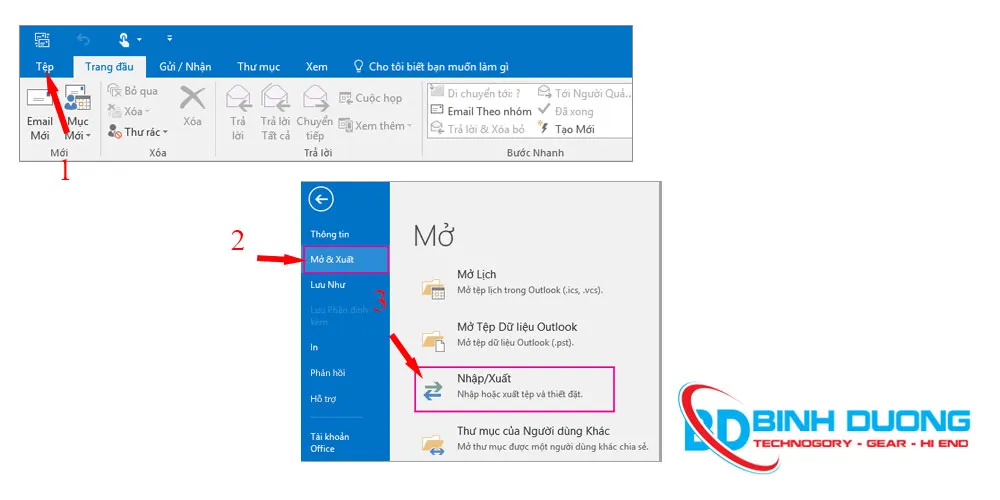The image size is (1000, 500).
Task: Click Thư mục của Người dùng Khác icon
Action: click(x=434, y=444)
